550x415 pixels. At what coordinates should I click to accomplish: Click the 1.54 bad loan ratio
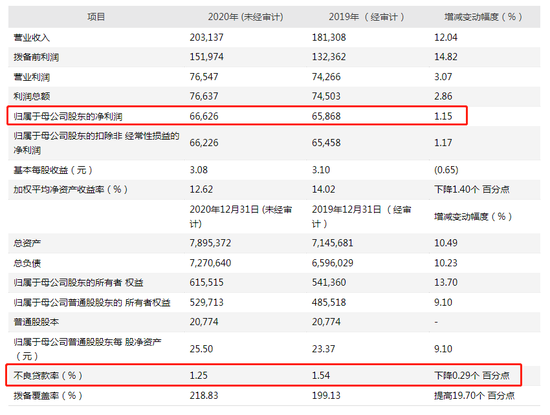click(321, 376)
